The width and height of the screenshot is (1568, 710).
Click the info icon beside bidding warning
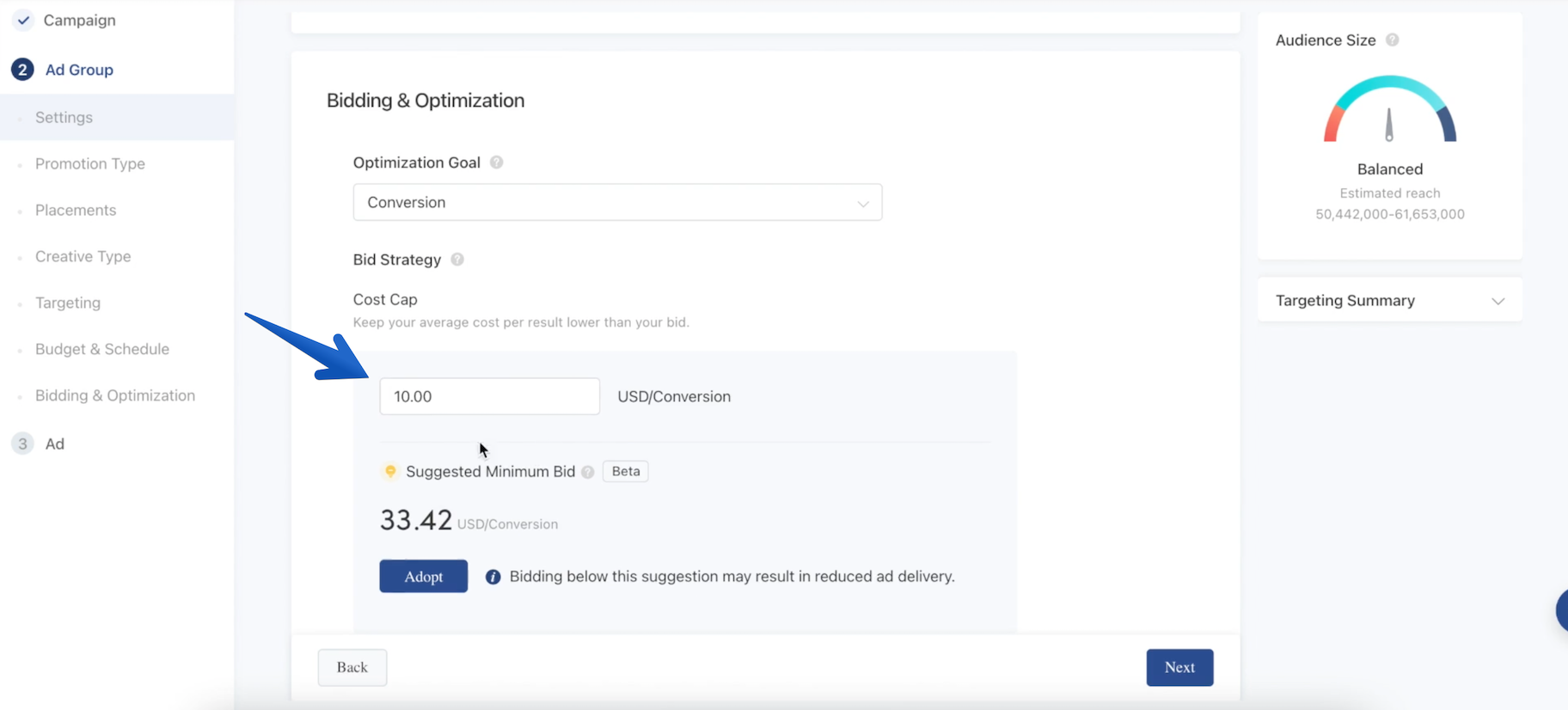coord(493,577)
